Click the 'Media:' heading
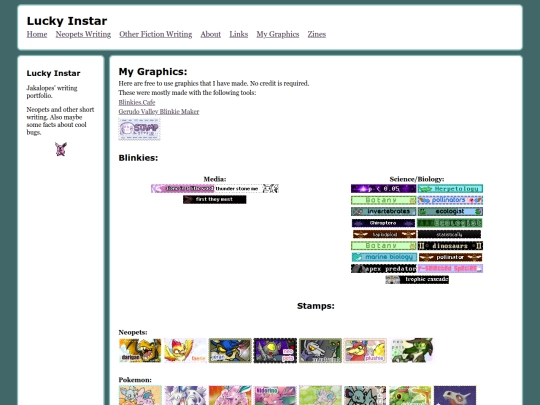Screen dimensions: 540x405 tap(215, 179)
